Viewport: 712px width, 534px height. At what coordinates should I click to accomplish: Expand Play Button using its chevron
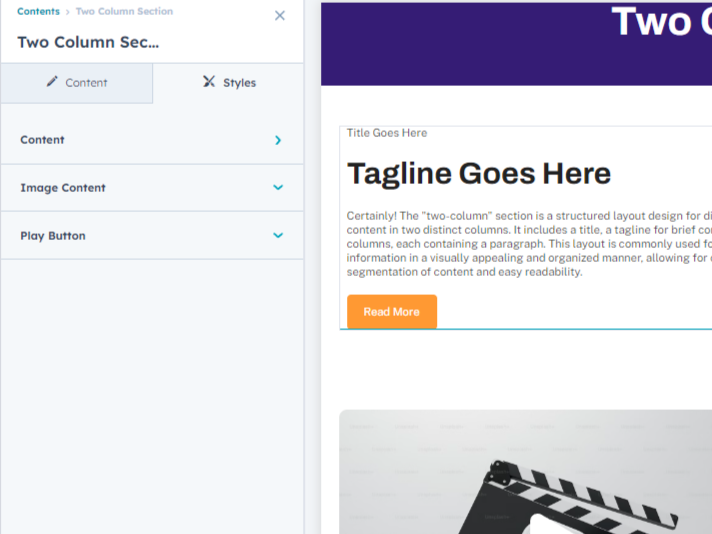pos(278,236)
